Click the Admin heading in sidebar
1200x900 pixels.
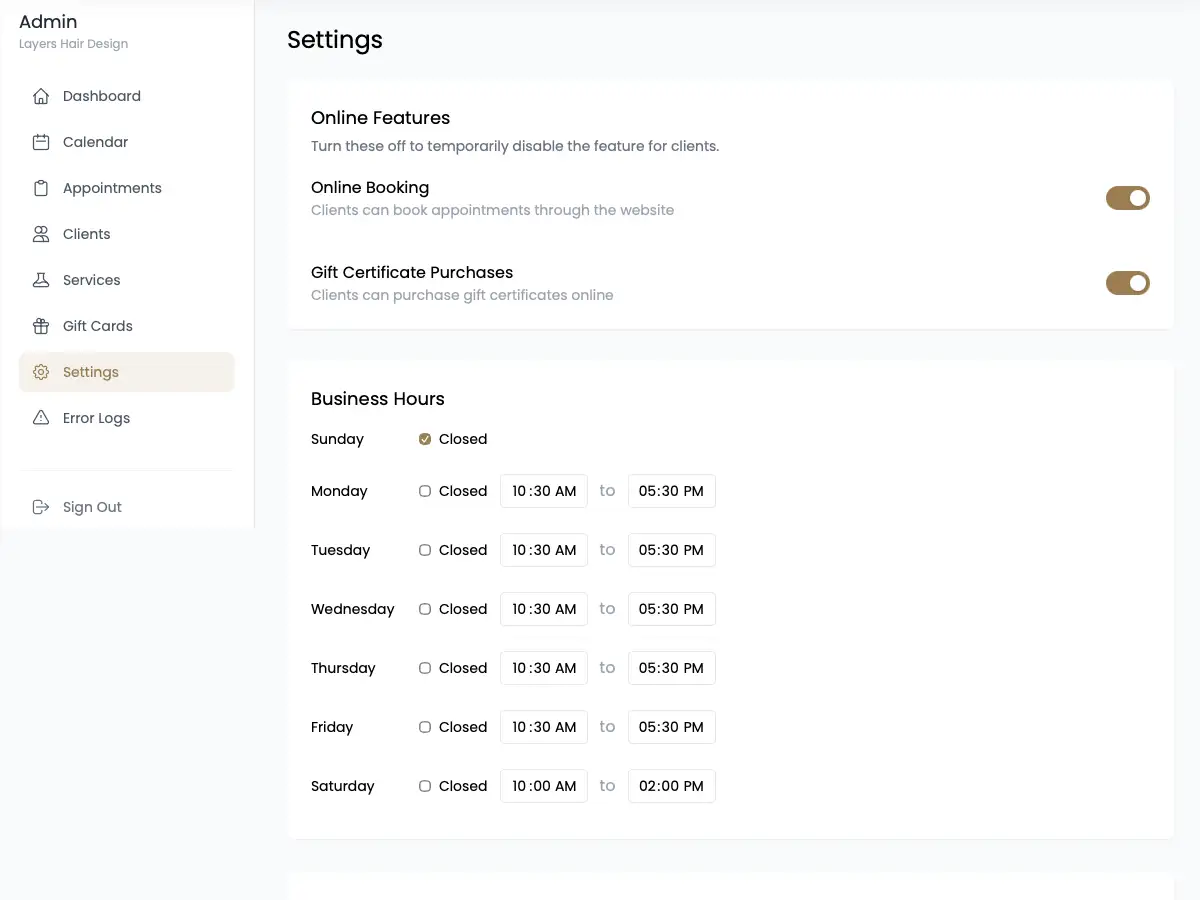pos(48,21)
